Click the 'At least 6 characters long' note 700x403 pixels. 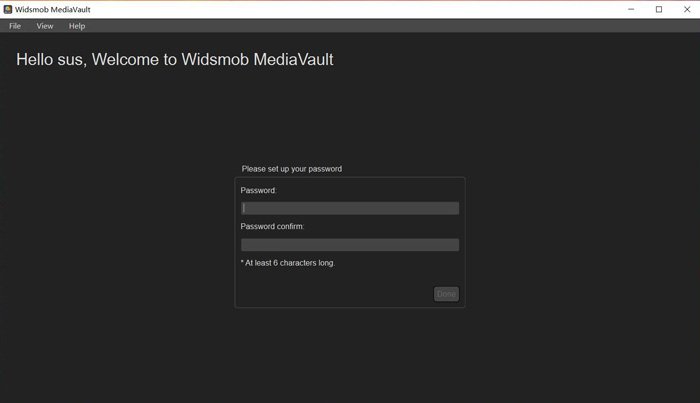288,263
